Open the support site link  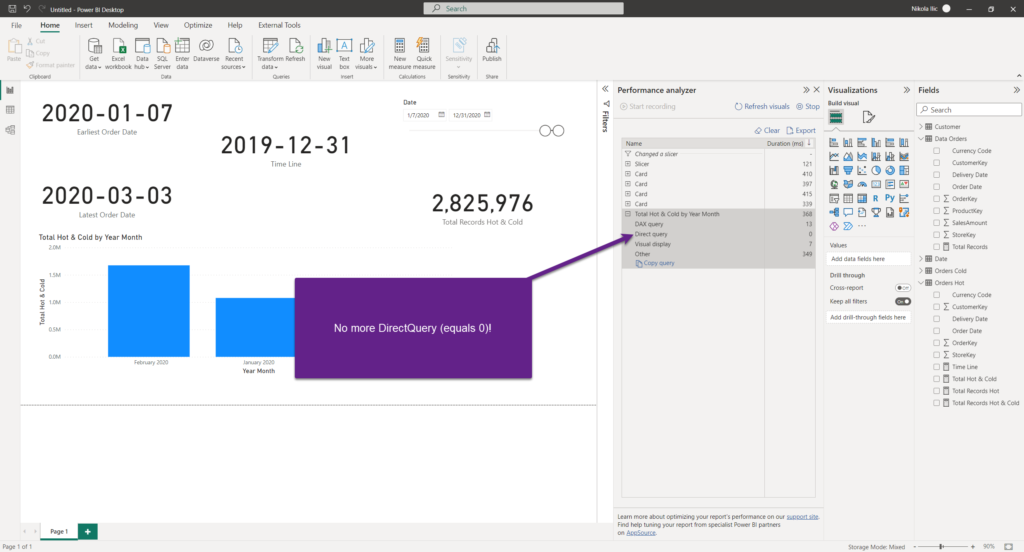coord(802,517)
